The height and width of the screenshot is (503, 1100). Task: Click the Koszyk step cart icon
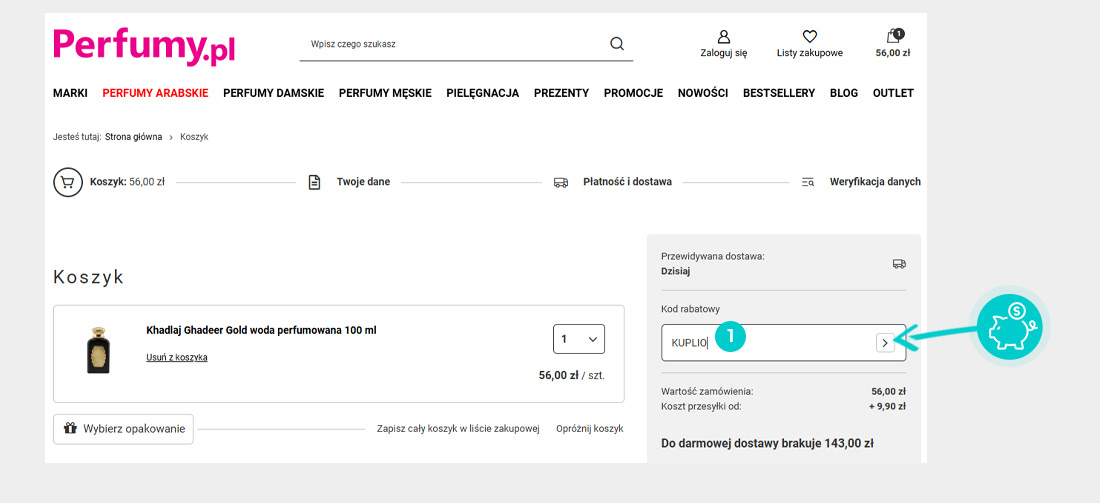tap(68, 182)
